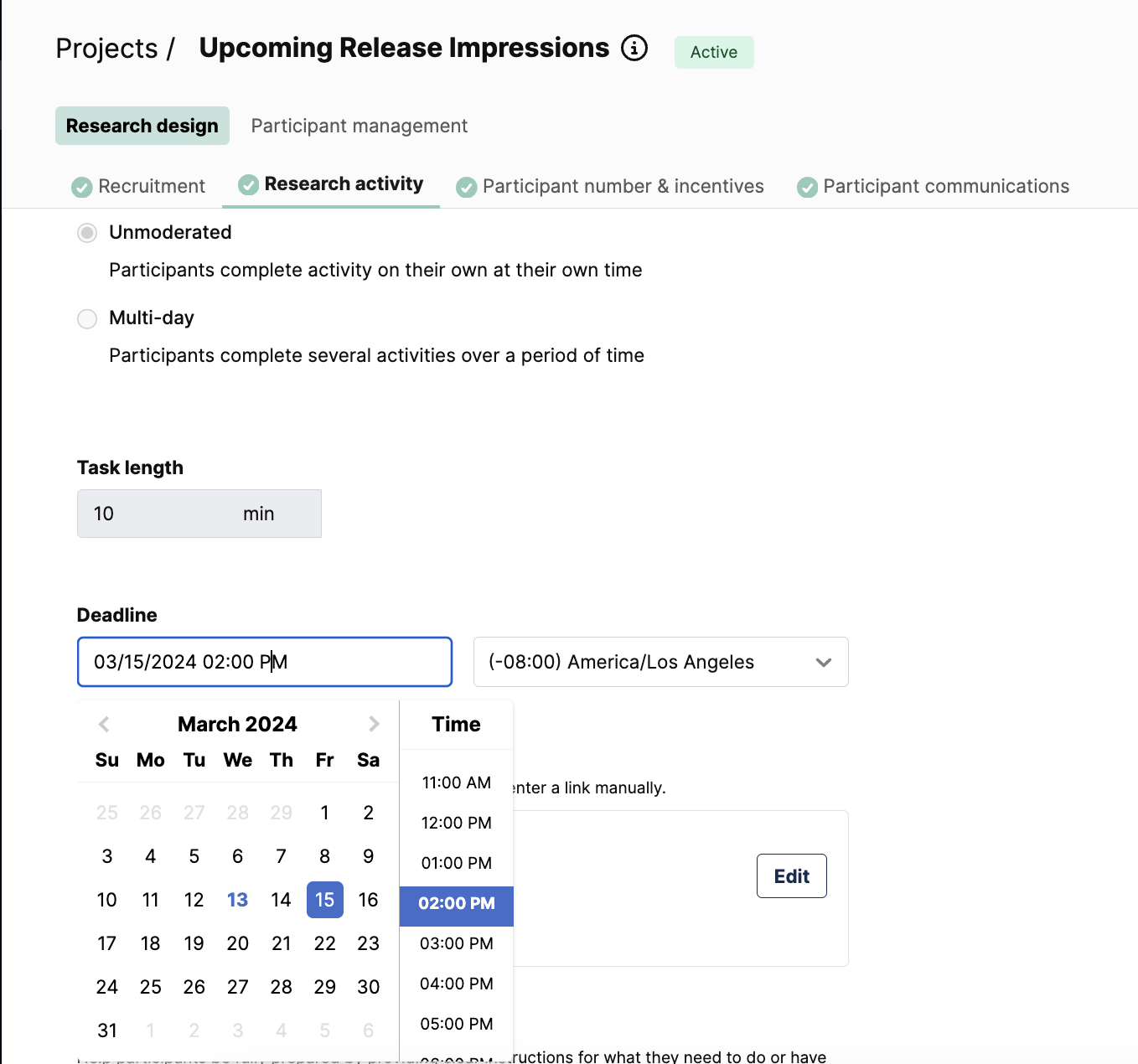Click the Deadline date input field

coord(265,662)
